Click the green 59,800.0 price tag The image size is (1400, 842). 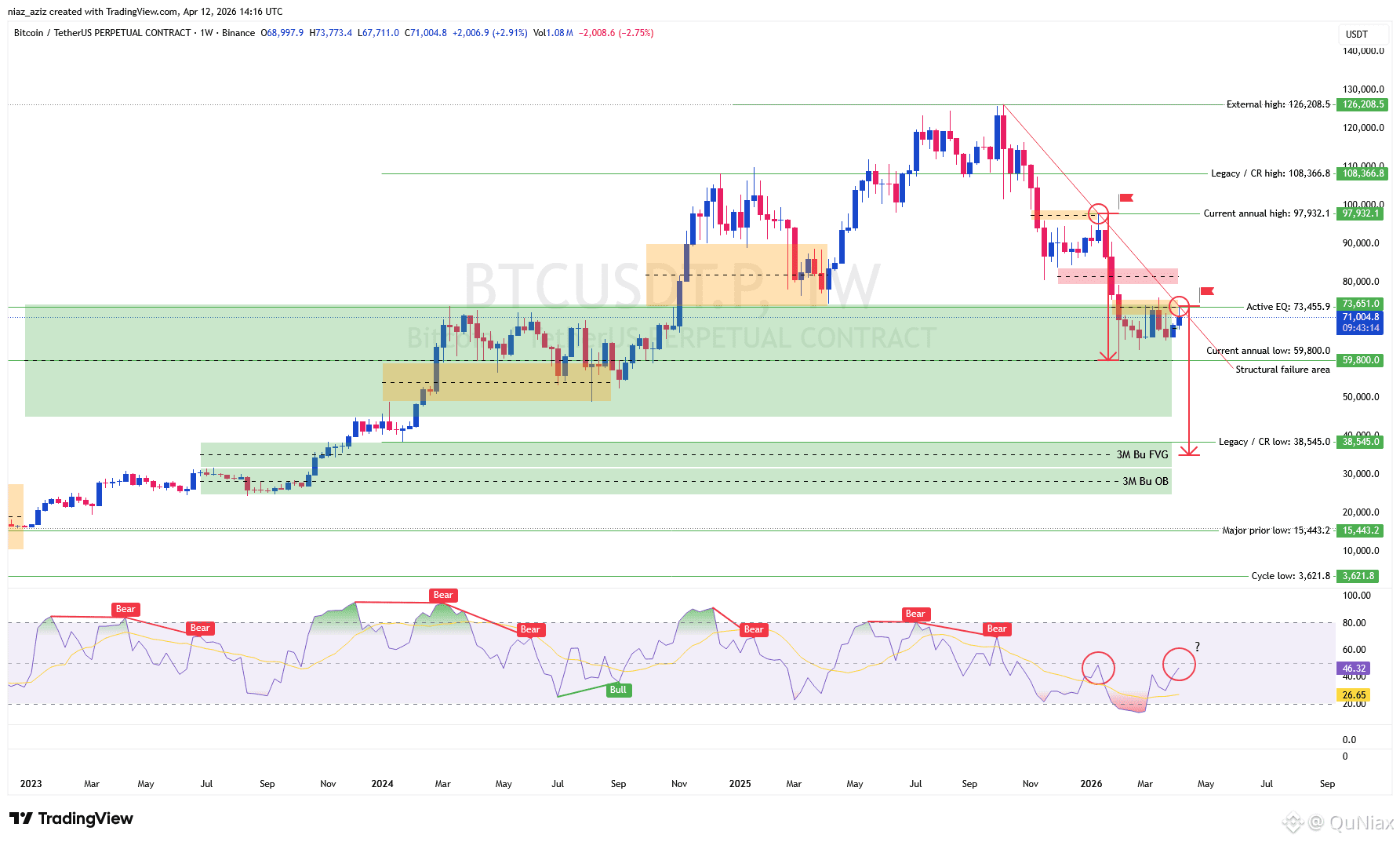[x=1360, y=360]
